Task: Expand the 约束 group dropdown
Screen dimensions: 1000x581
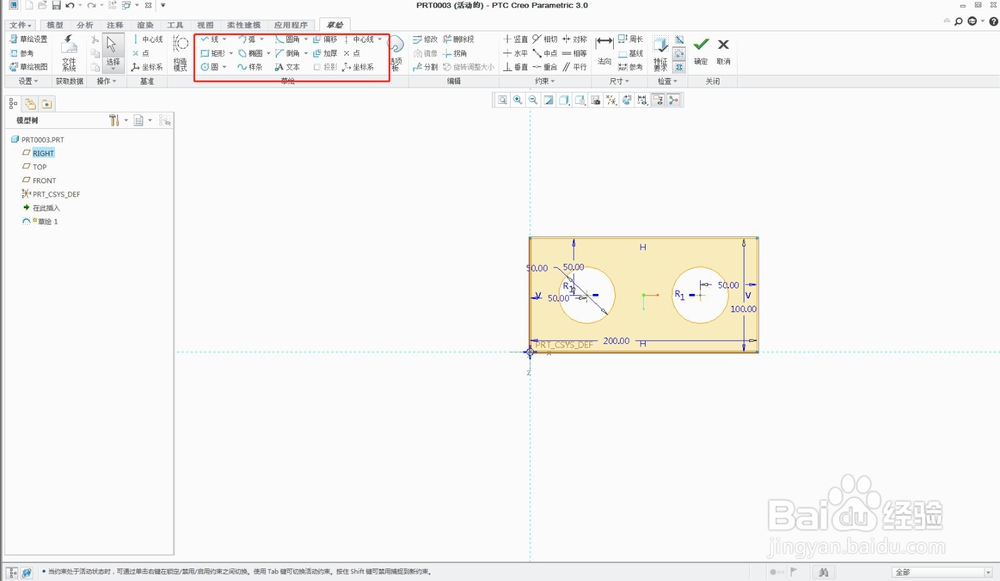Action: point(546,81)
